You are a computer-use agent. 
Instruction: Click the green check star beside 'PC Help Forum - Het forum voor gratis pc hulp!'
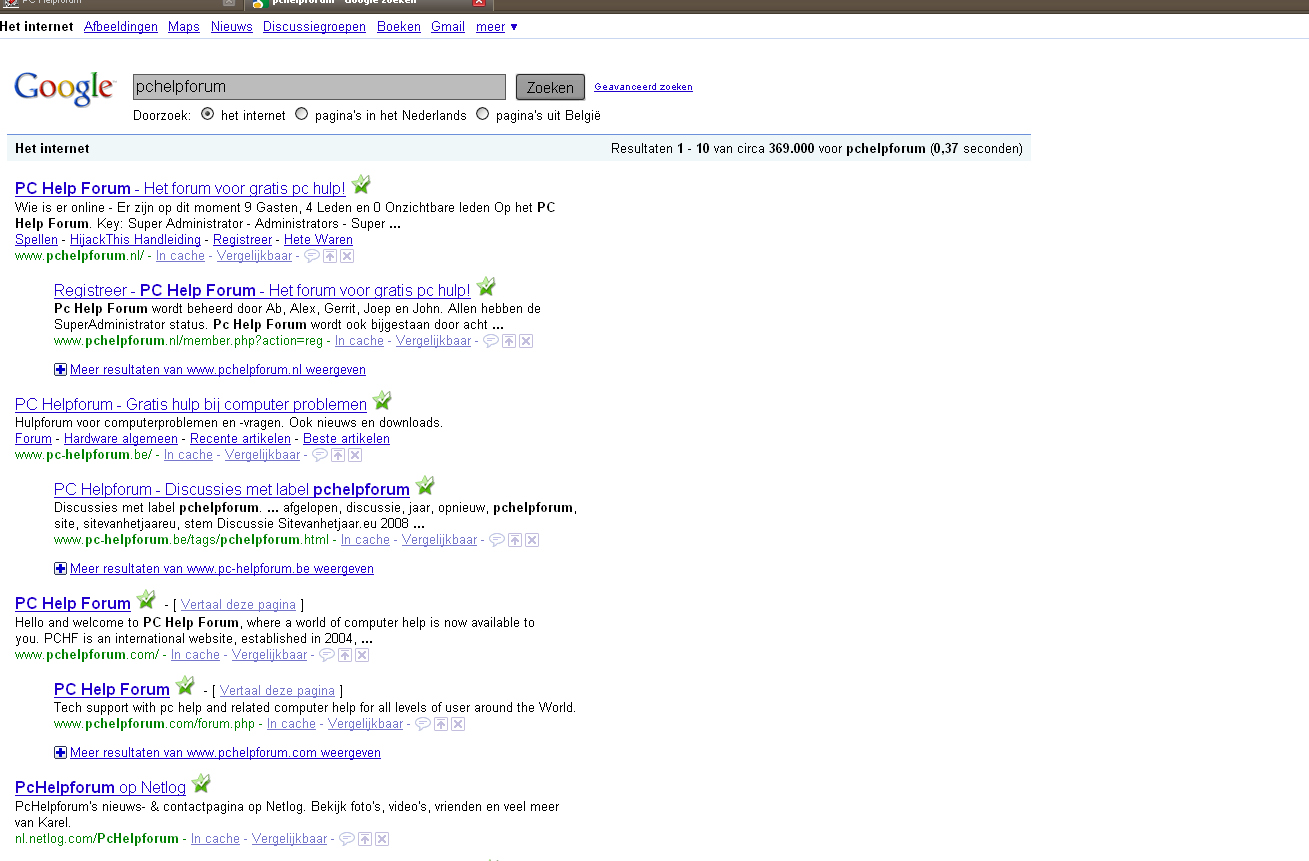tap(361, 185)
